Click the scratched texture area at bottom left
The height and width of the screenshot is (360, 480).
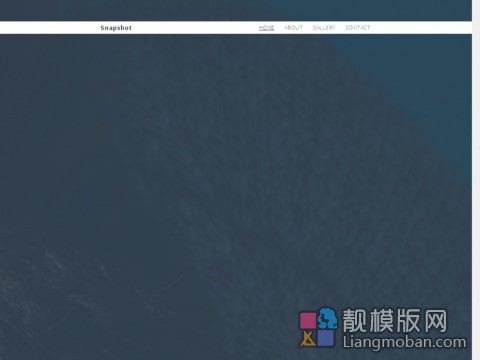pos(50,300)
